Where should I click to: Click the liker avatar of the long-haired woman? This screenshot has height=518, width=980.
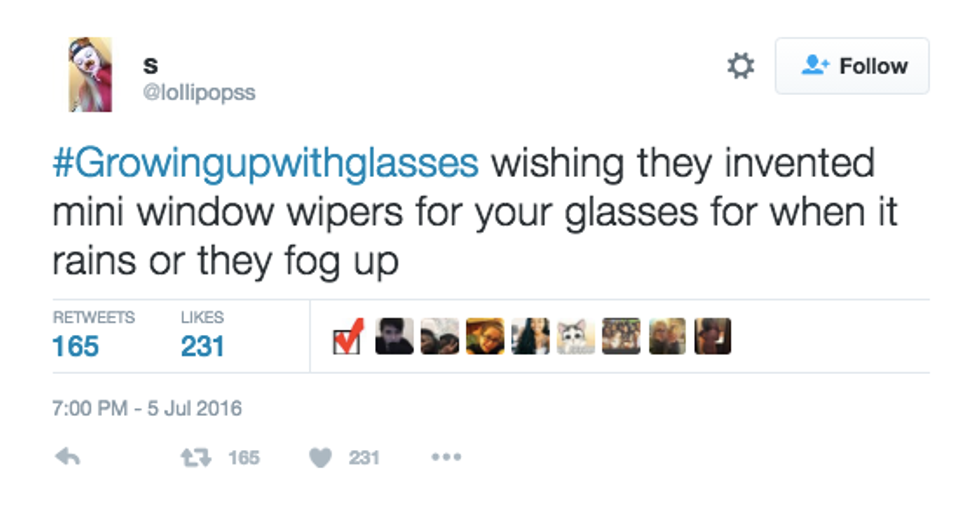click(x=530, y=337)
